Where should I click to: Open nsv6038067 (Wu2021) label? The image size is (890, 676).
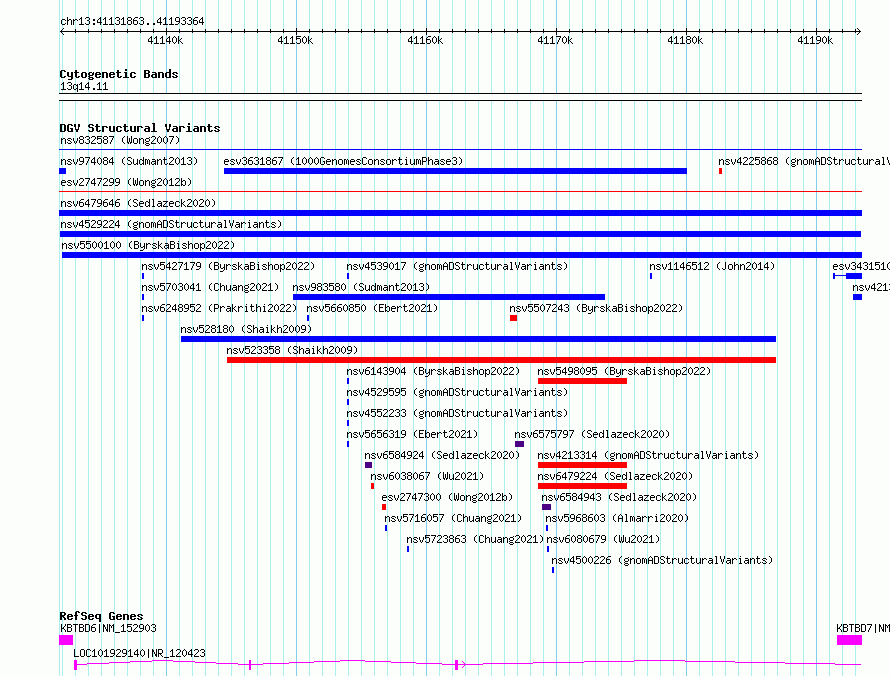point(427,476)
